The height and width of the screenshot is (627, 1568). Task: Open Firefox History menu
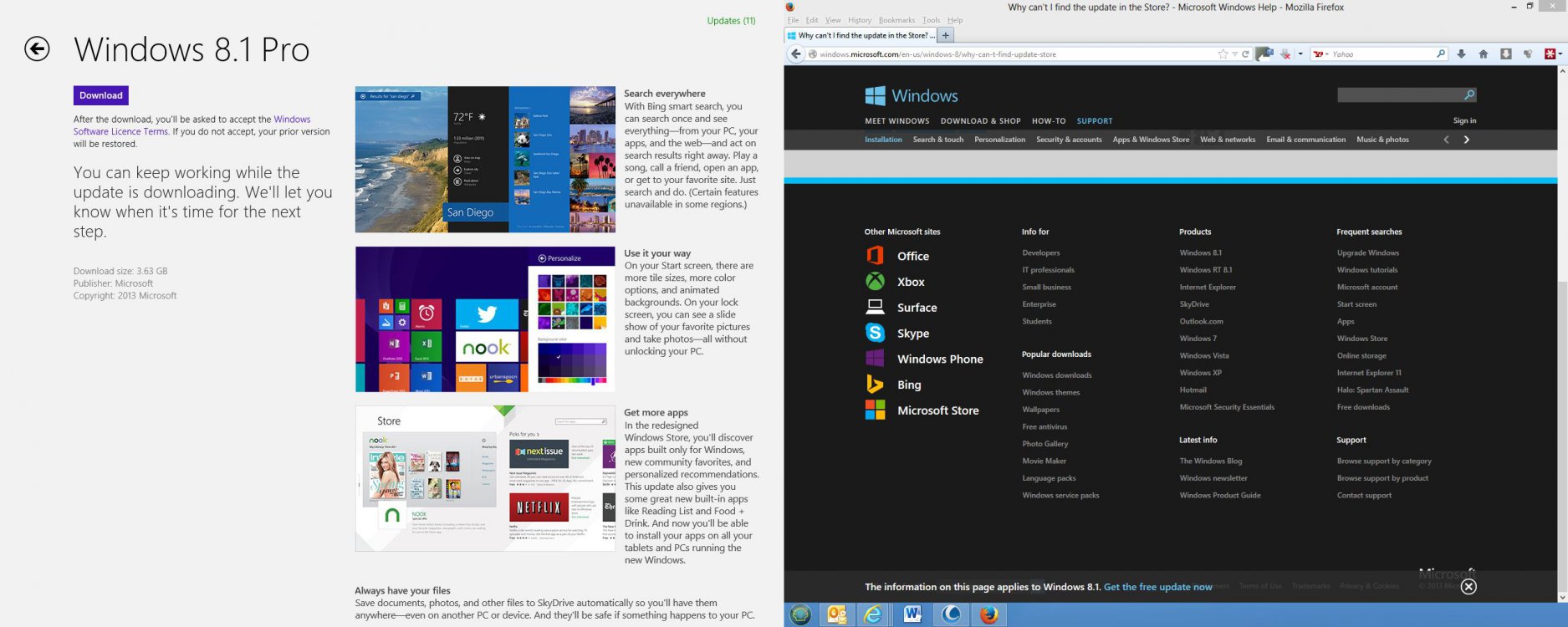[860, 20]
